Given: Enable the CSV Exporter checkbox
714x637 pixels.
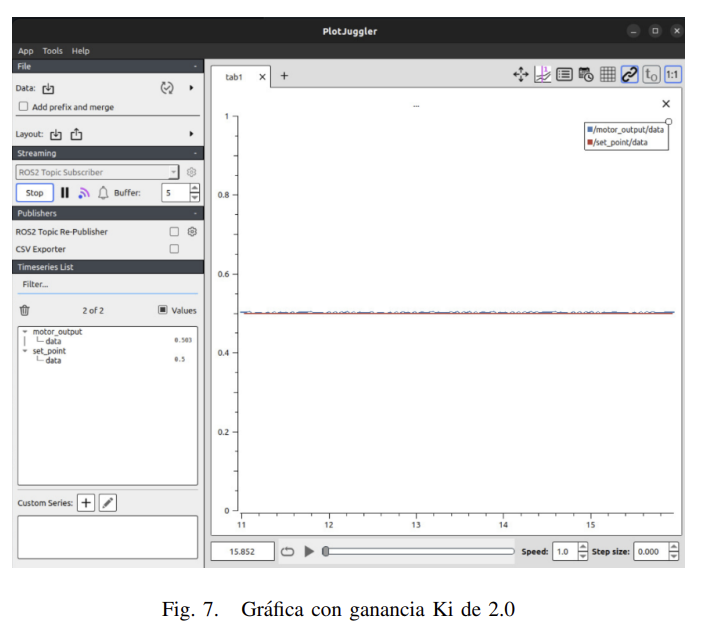Looking at the screenshot, I should (x=174, y=249).
